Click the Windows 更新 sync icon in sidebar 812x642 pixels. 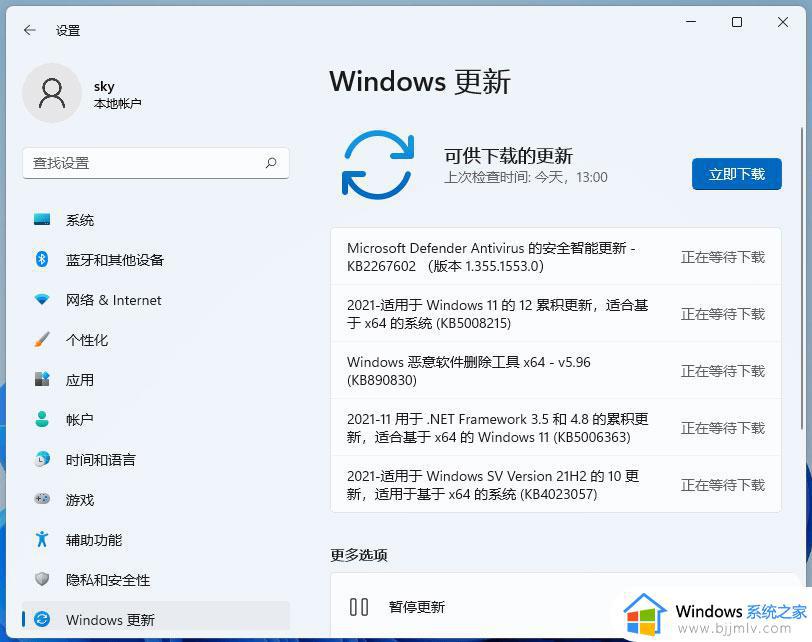(42, 619)
